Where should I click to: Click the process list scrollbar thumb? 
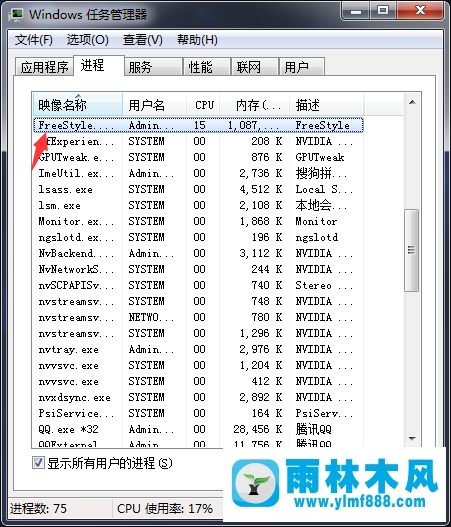(412, 250)
